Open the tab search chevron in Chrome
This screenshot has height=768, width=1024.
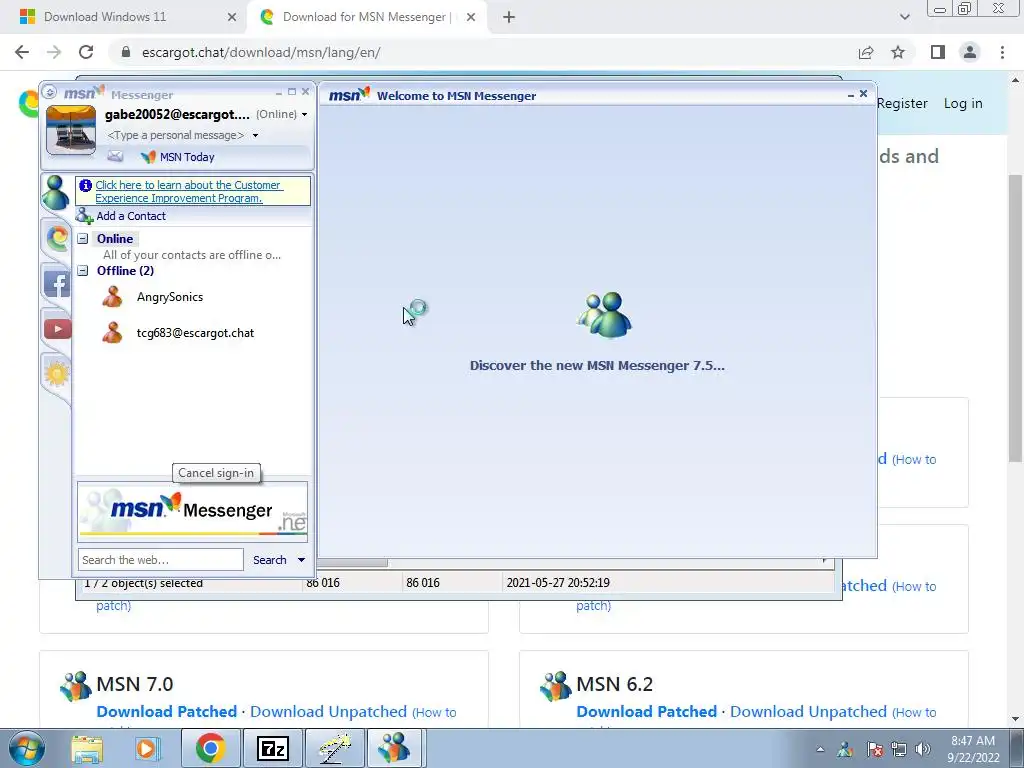pyautogui.click(x=904, y=17)
